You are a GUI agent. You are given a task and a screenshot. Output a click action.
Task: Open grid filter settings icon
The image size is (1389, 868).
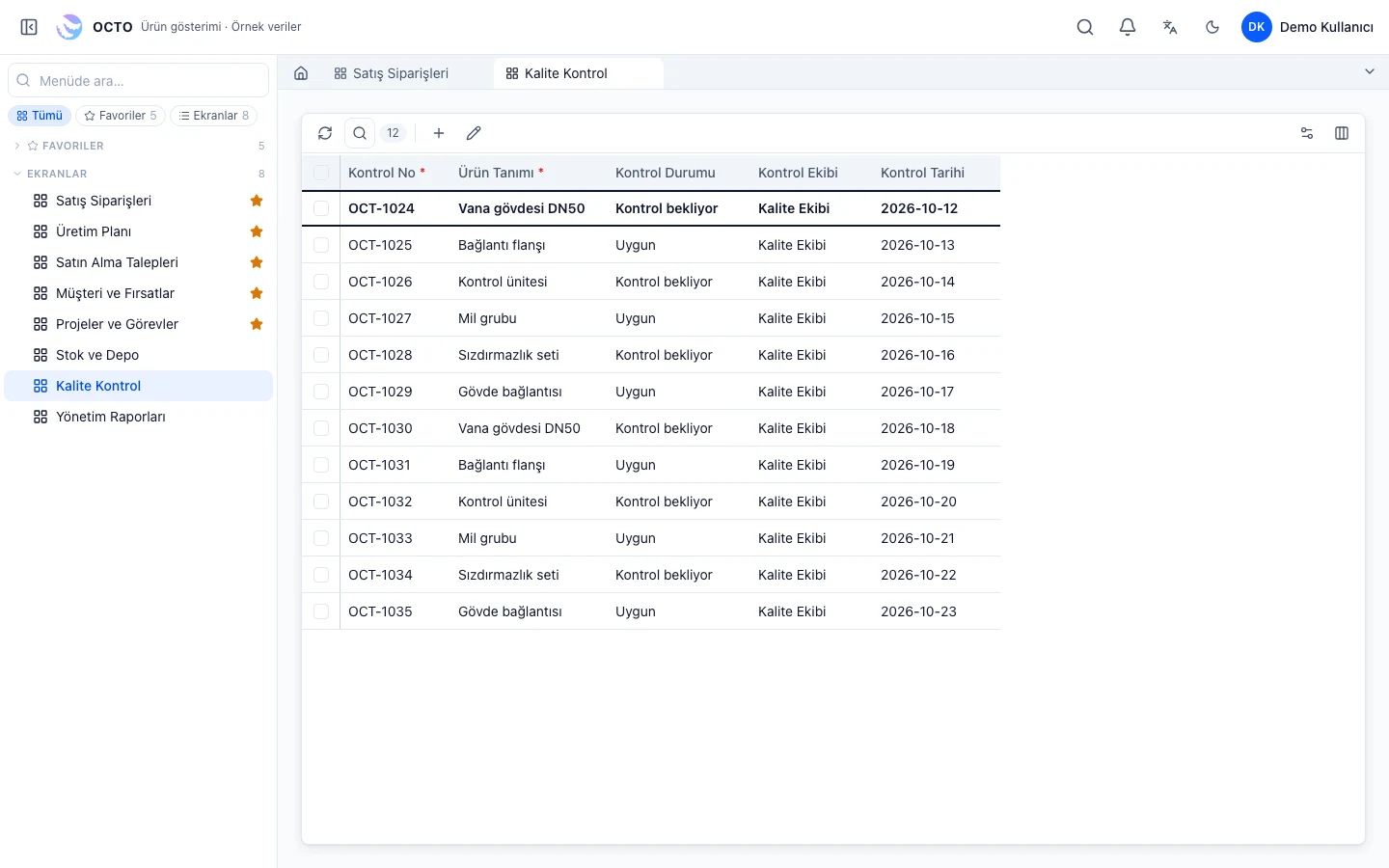(1307, 133)
